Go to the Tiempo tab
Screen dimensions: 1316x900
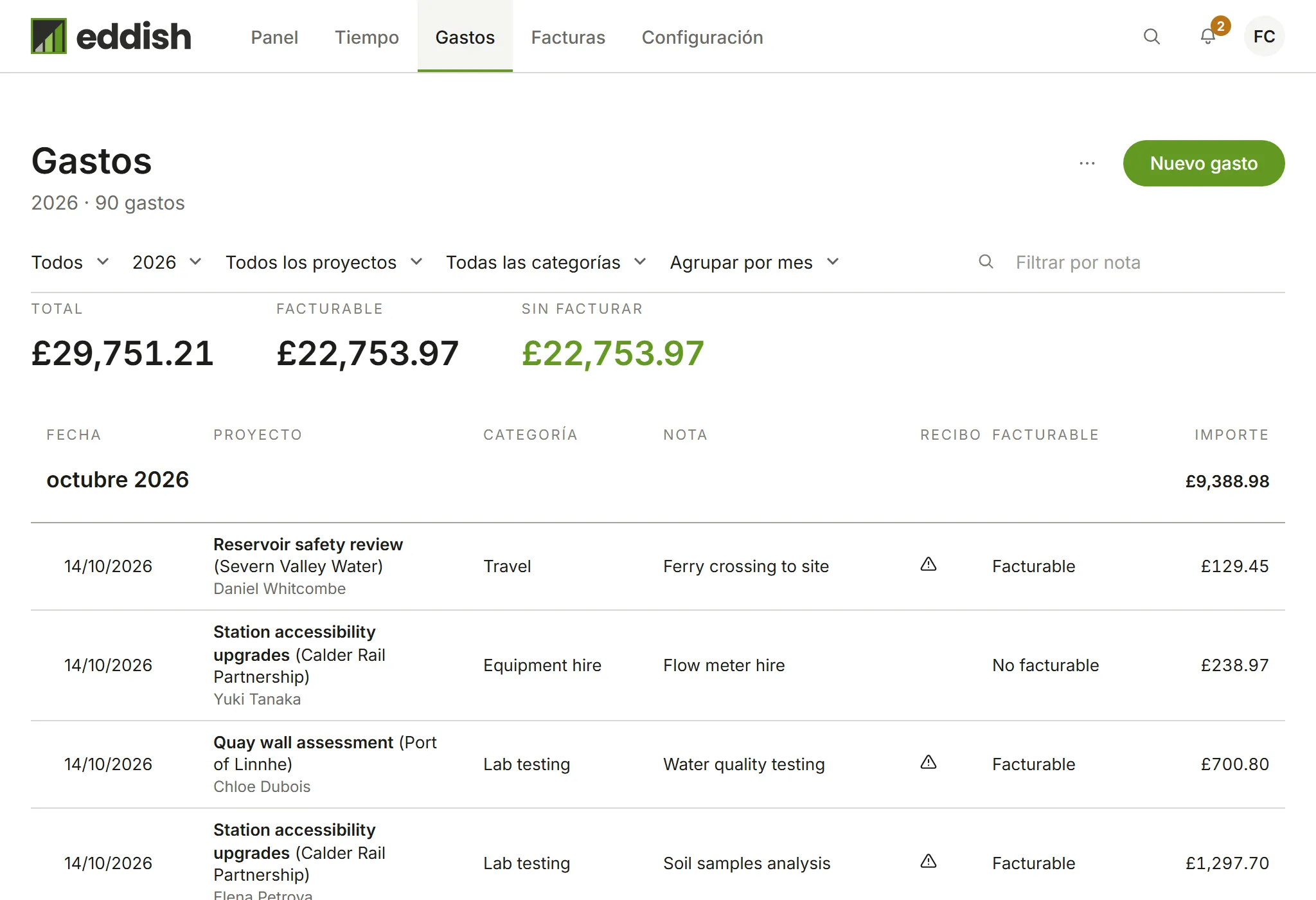[367, 37]
